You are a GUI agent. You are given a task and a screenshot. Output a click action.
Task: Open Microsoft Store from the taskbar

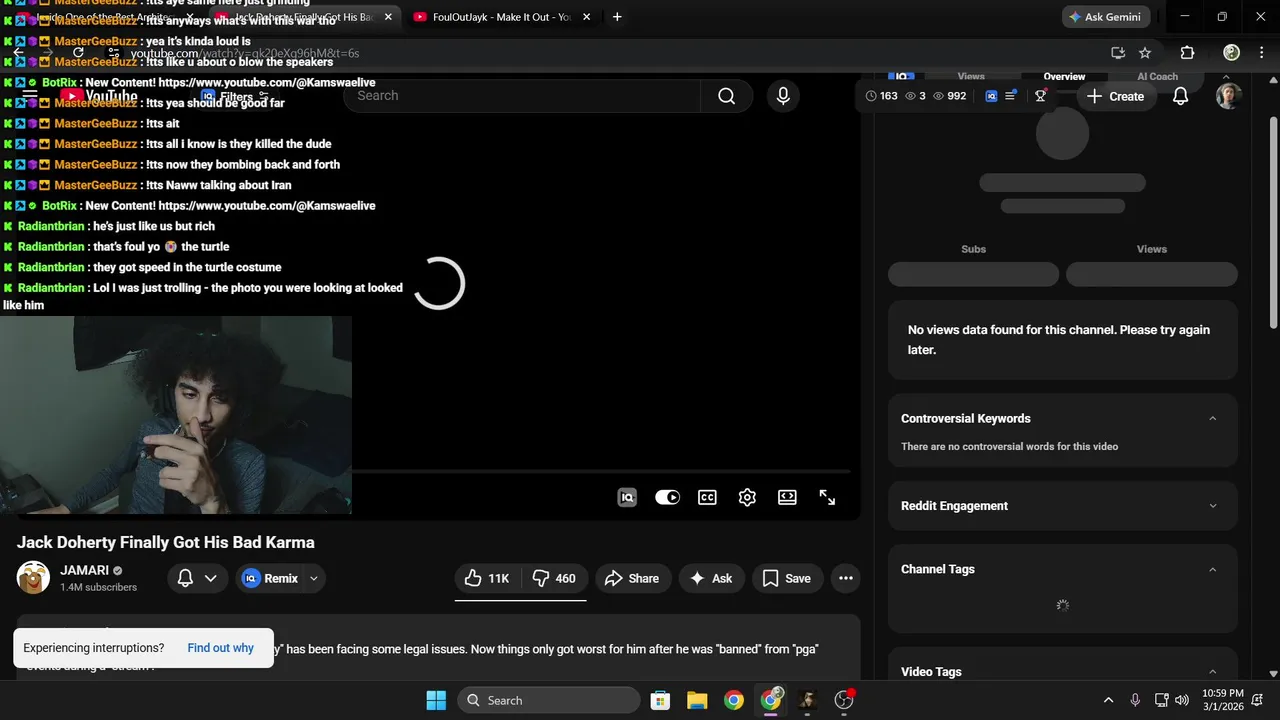pos(660,700)
